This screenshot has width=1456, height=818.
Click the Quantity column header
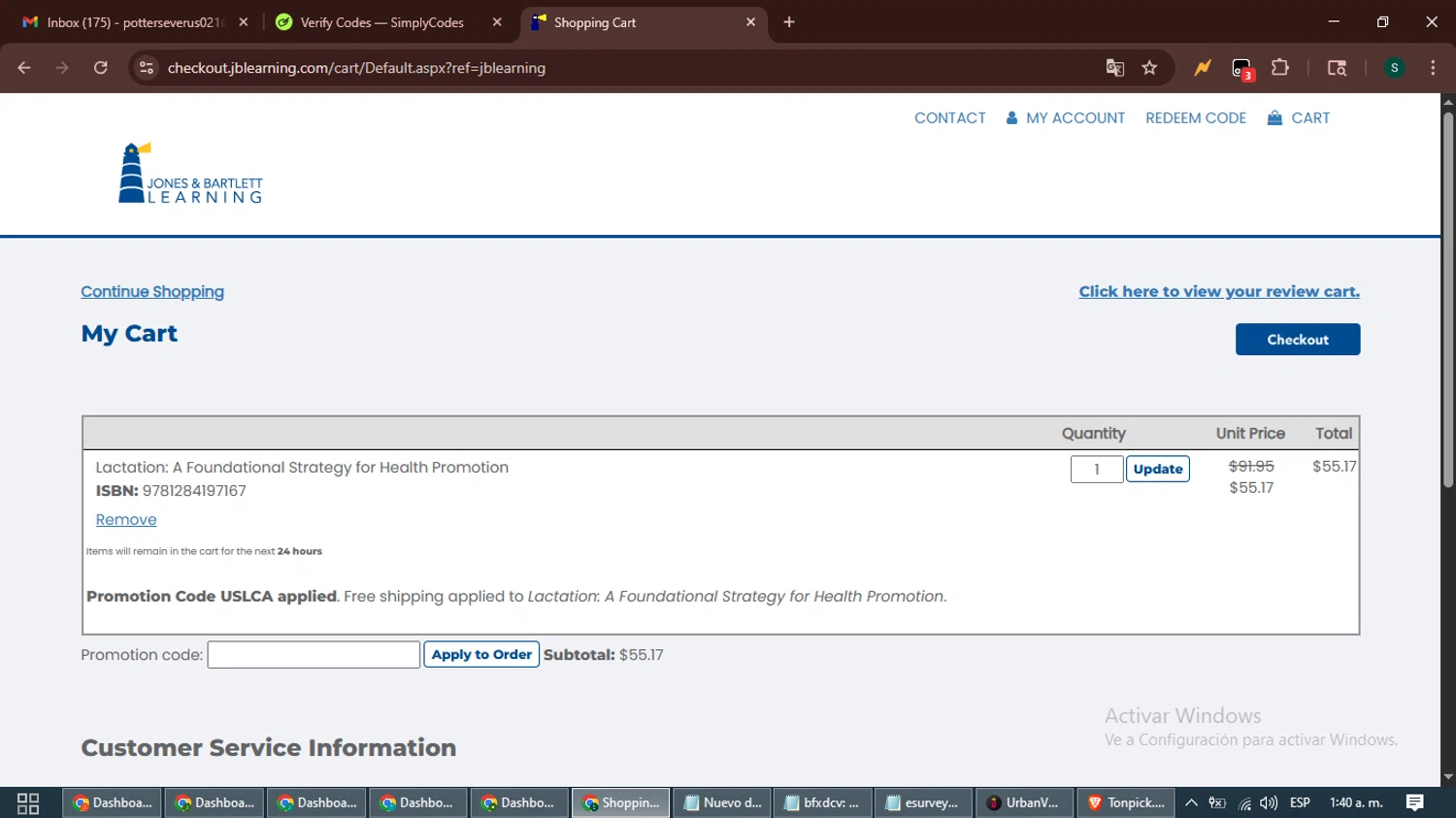(x=1094, y=434)
